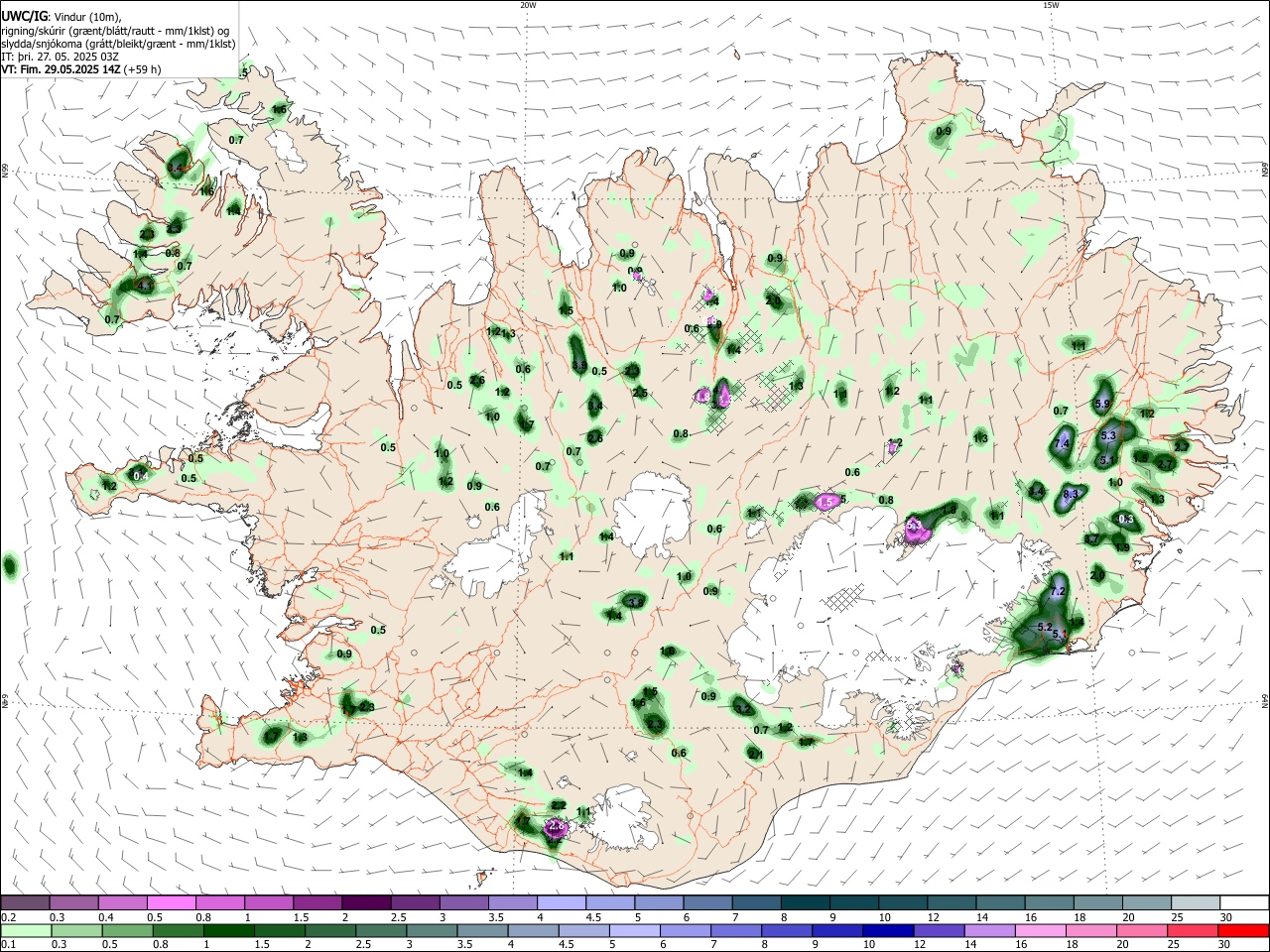Click the pale grey 25 swatch in the top legend row
The width and height of the screenshot is (1270, 952).
(x=1196, y=902)
